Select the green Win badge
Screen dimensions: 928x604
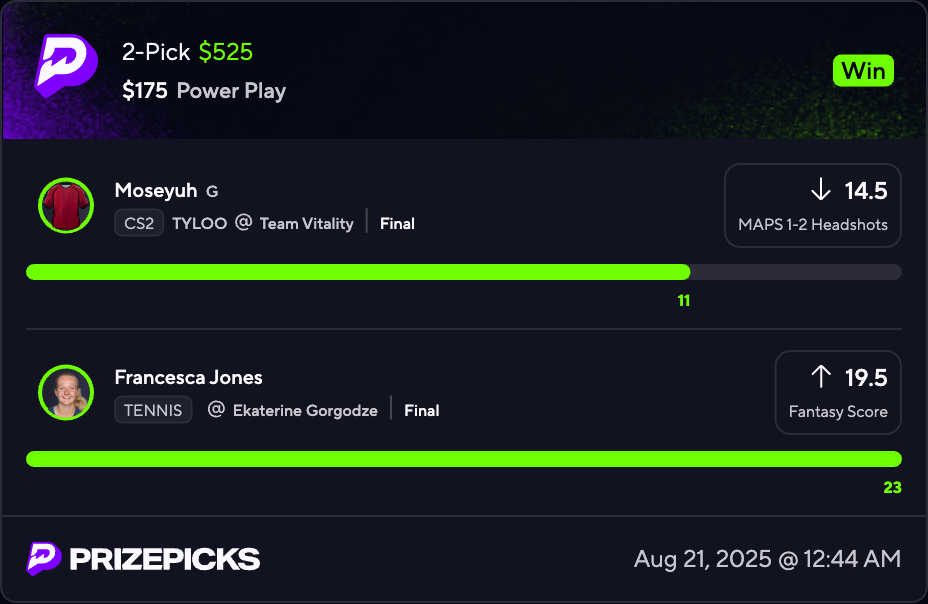pyautogui.click(x=863, y=71)
